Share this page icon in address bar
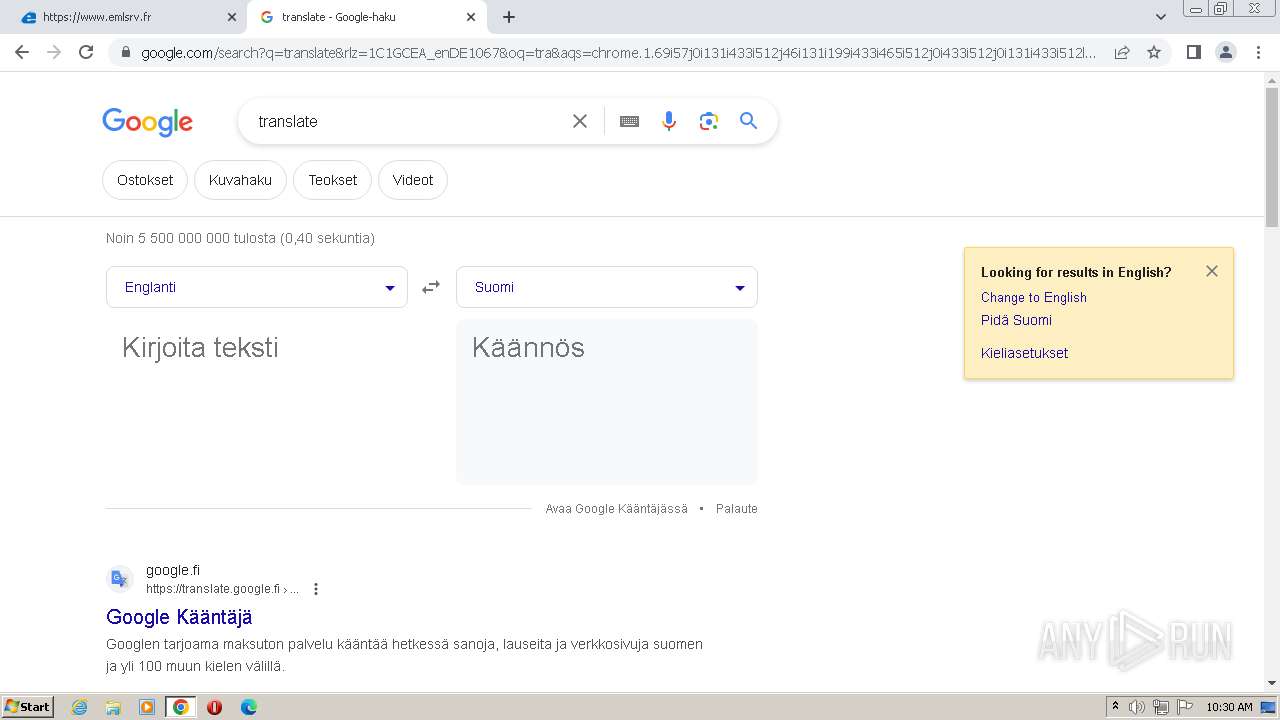Viewport: 1280px width, 720px height. coord(1122,52)
